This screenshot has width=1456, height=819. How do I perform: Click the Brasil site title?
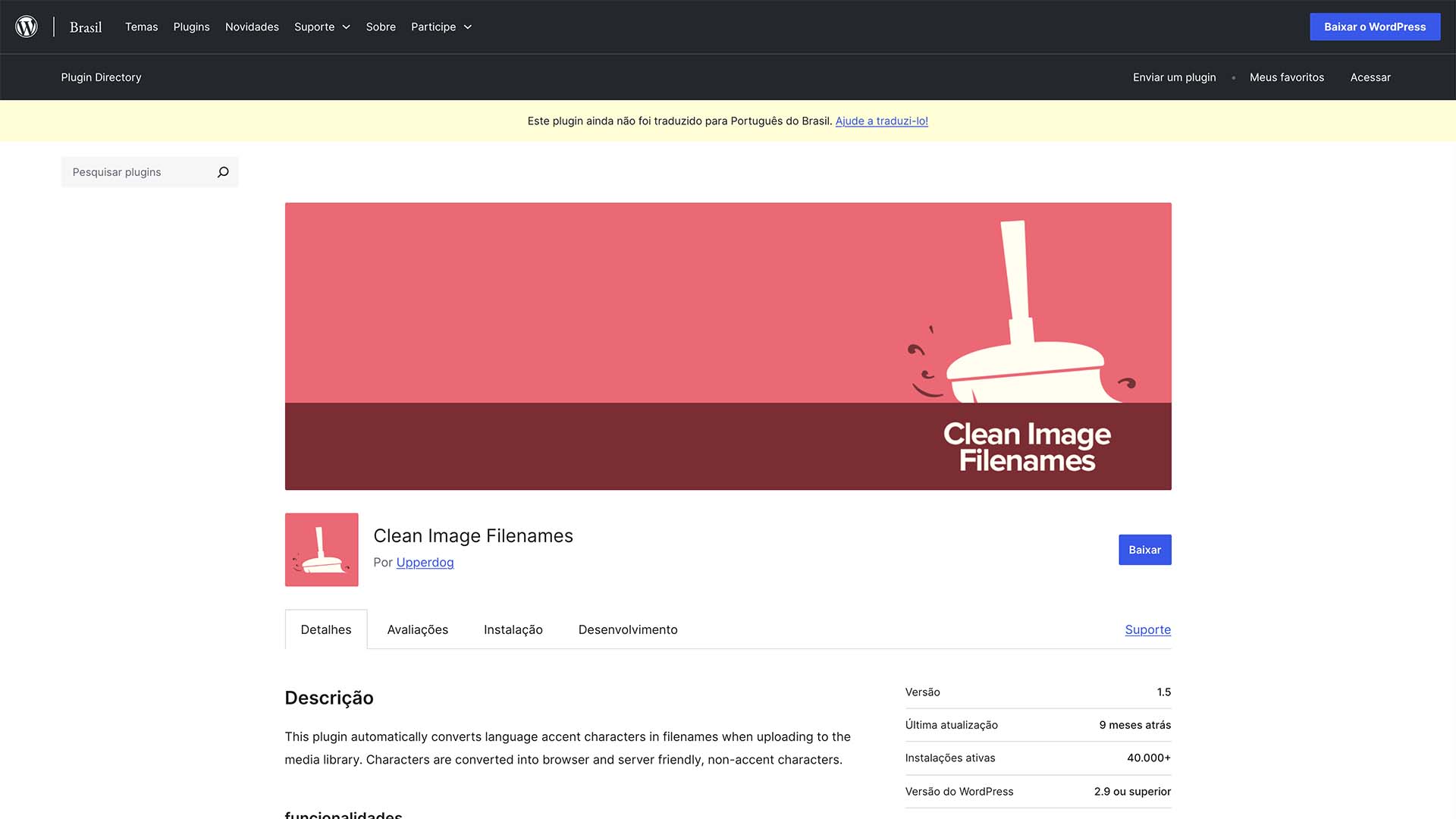point(86,27)
